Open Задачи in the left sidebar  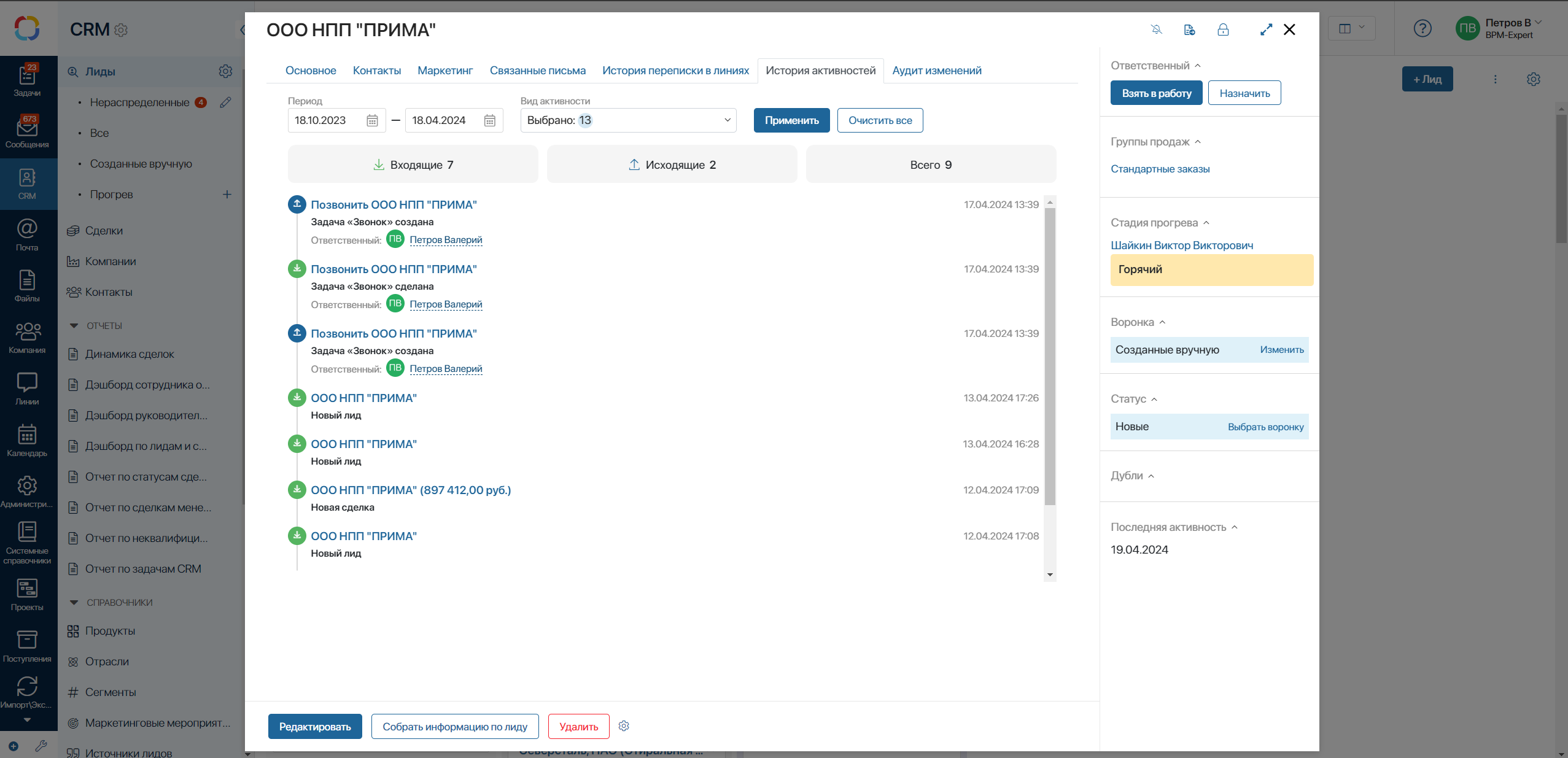tap(27, 80)
